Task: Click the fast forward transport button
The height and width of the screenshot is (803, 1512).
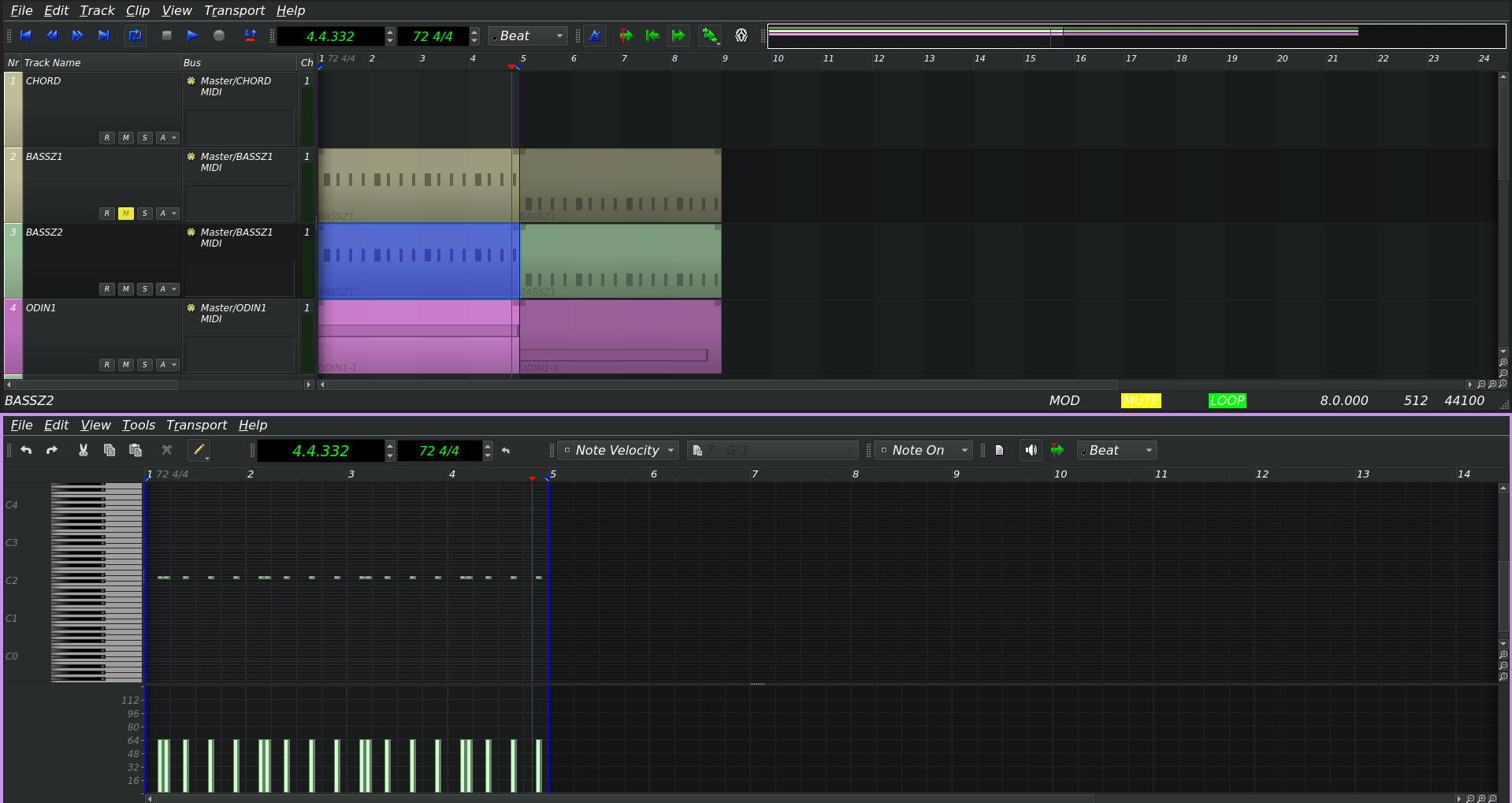Action: pos(77,35)
